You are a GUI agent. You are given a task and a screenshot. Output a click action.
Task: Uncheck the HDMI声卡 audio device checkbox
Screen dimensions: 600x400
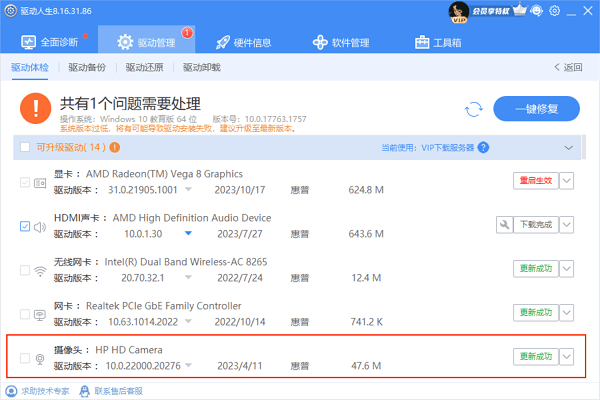tap(25, 226)
